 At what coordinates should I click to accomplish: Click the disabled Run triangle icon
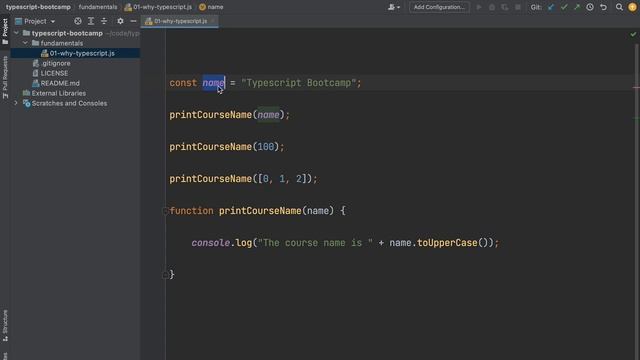(479, 7)
